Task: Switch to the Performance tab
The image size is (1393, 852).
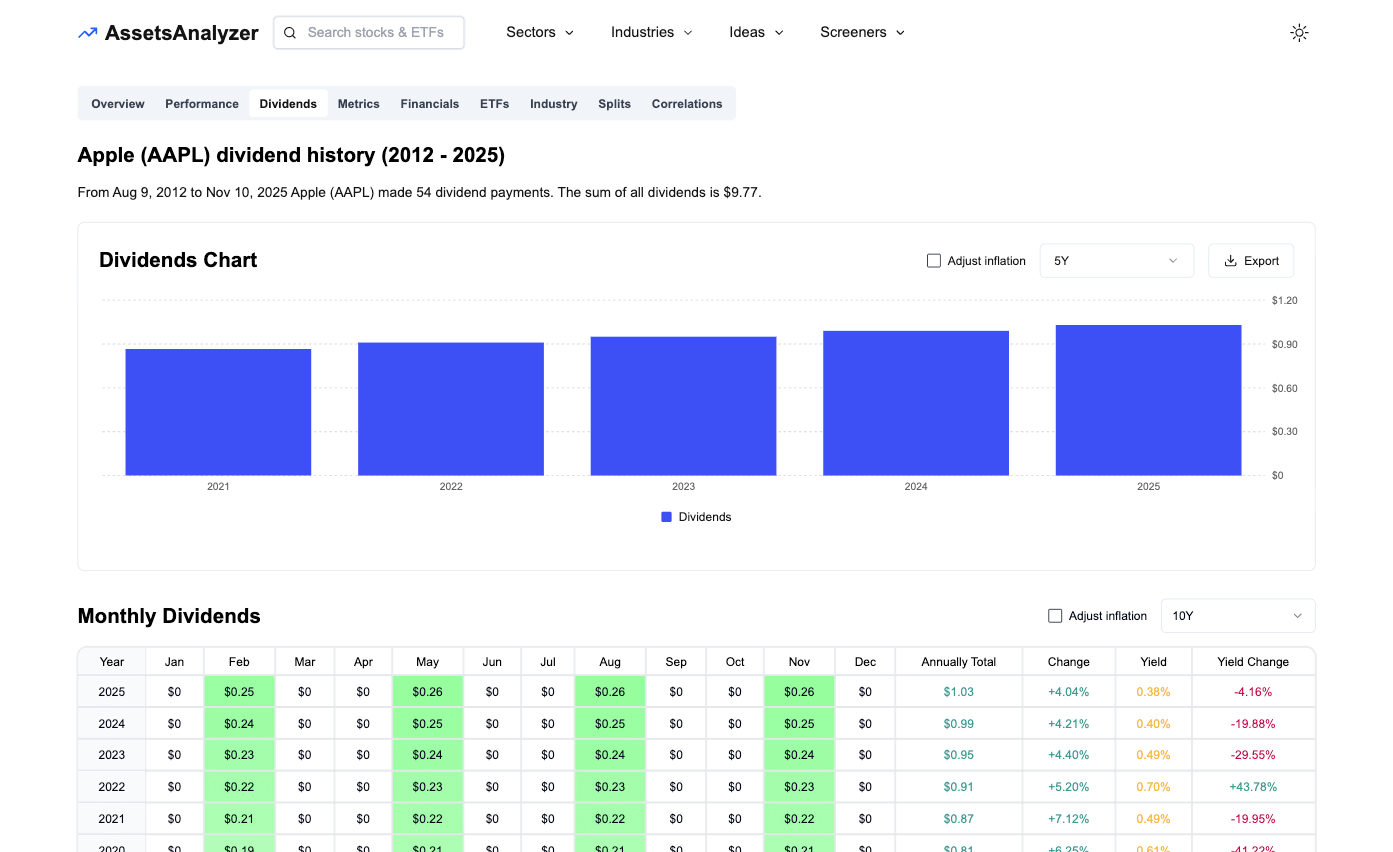Action: (201, 103)
